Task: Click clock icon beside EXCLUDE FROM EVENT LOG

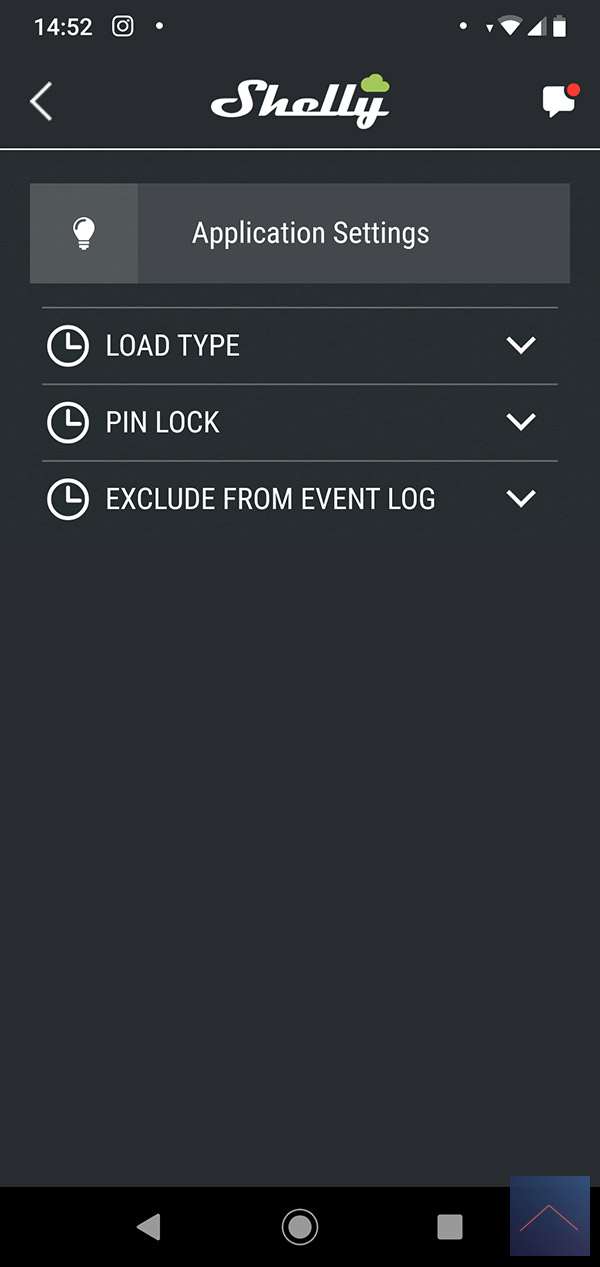Action: pos(68,499)
